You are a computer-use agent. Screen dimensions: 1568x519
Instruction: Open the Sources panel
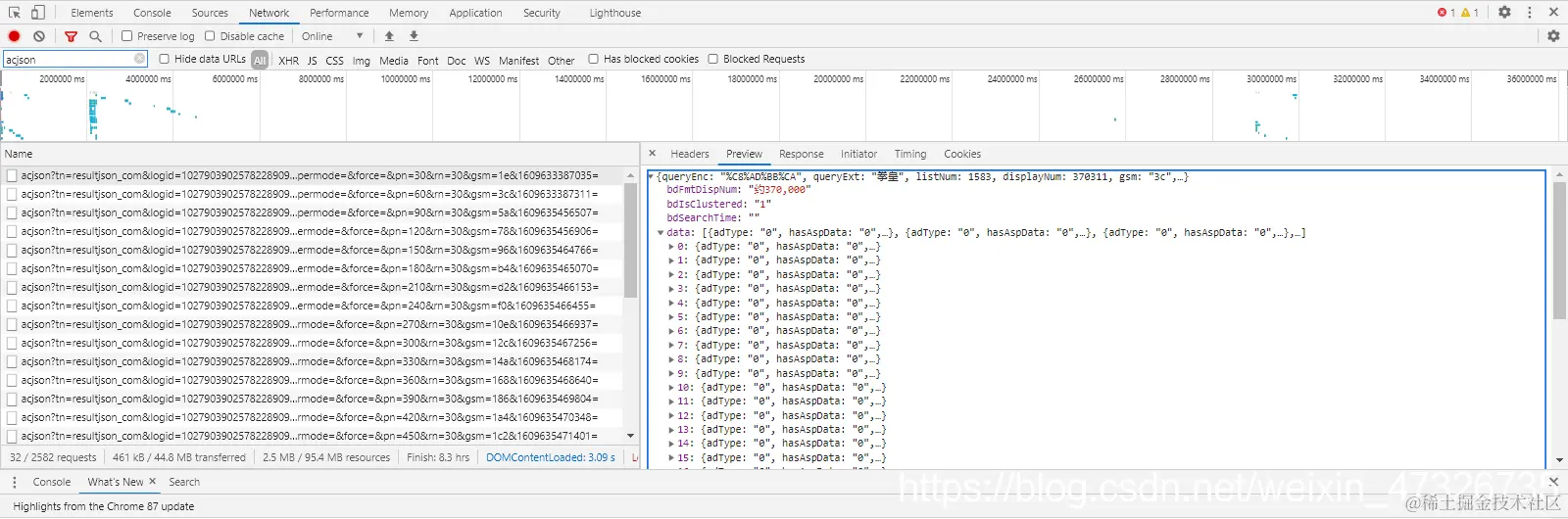tap(210, 13)
